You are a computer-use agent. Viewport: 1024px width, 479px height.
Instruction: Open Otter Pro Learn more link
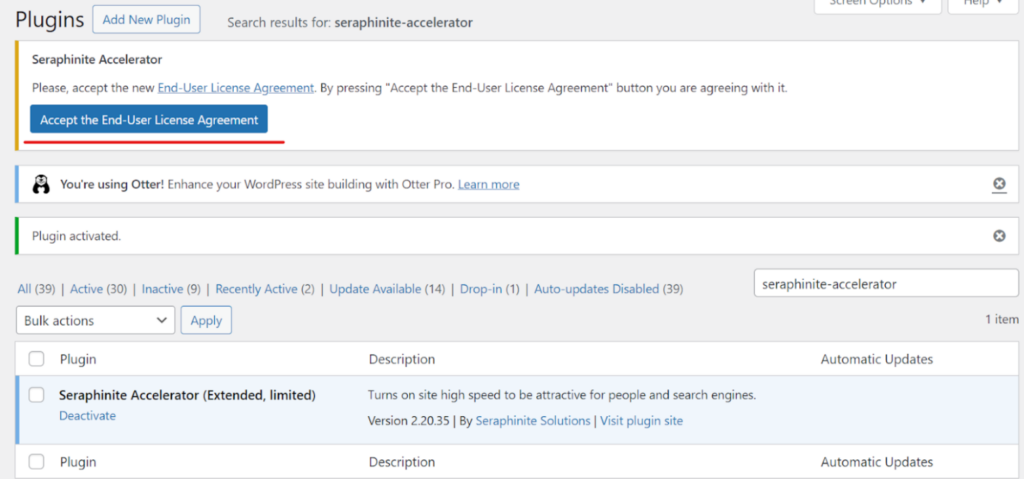[x=488, y=184]
